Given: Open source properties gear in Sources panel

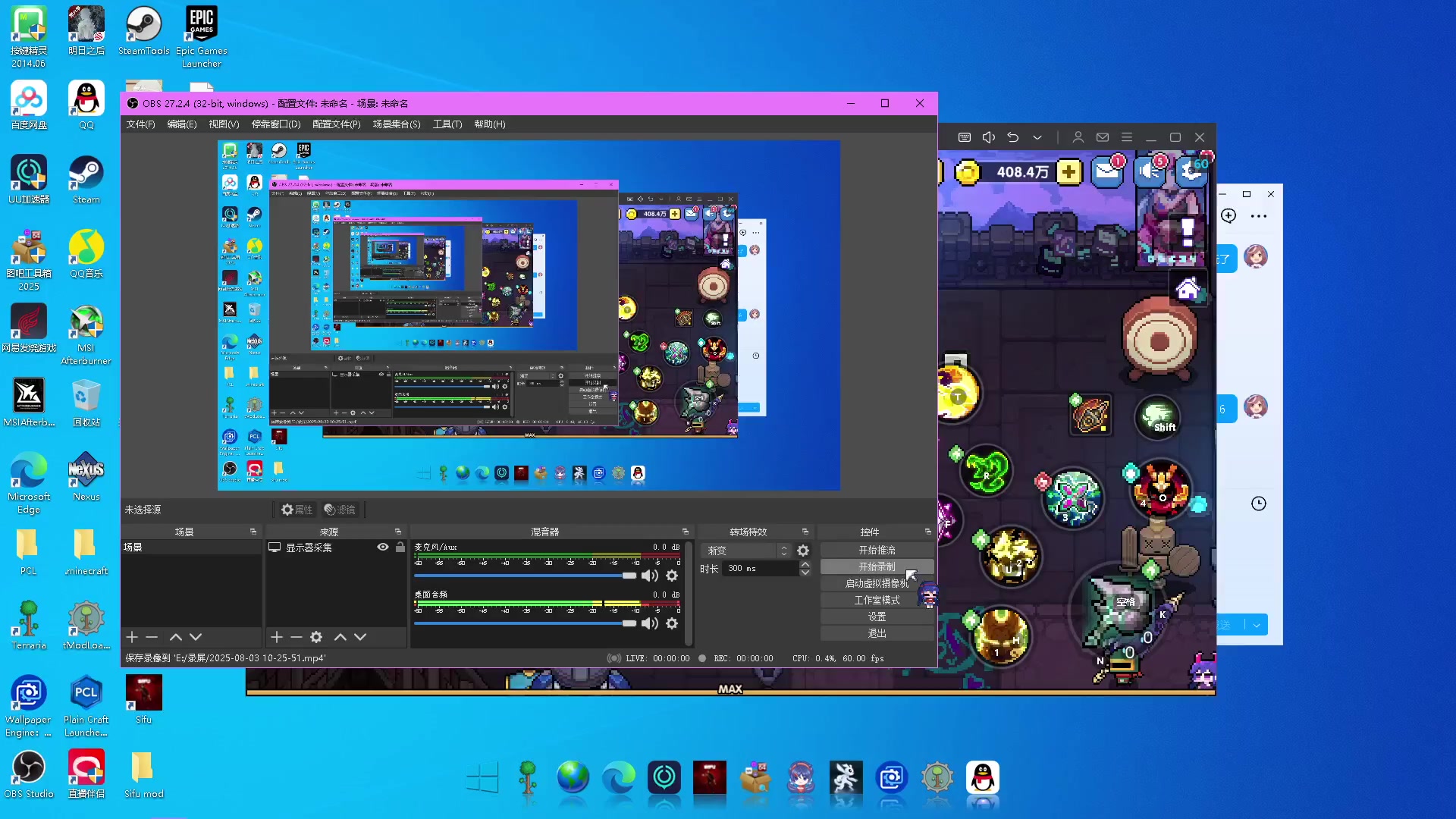Looking at the screenshot, I should click(x=316, y=637).
